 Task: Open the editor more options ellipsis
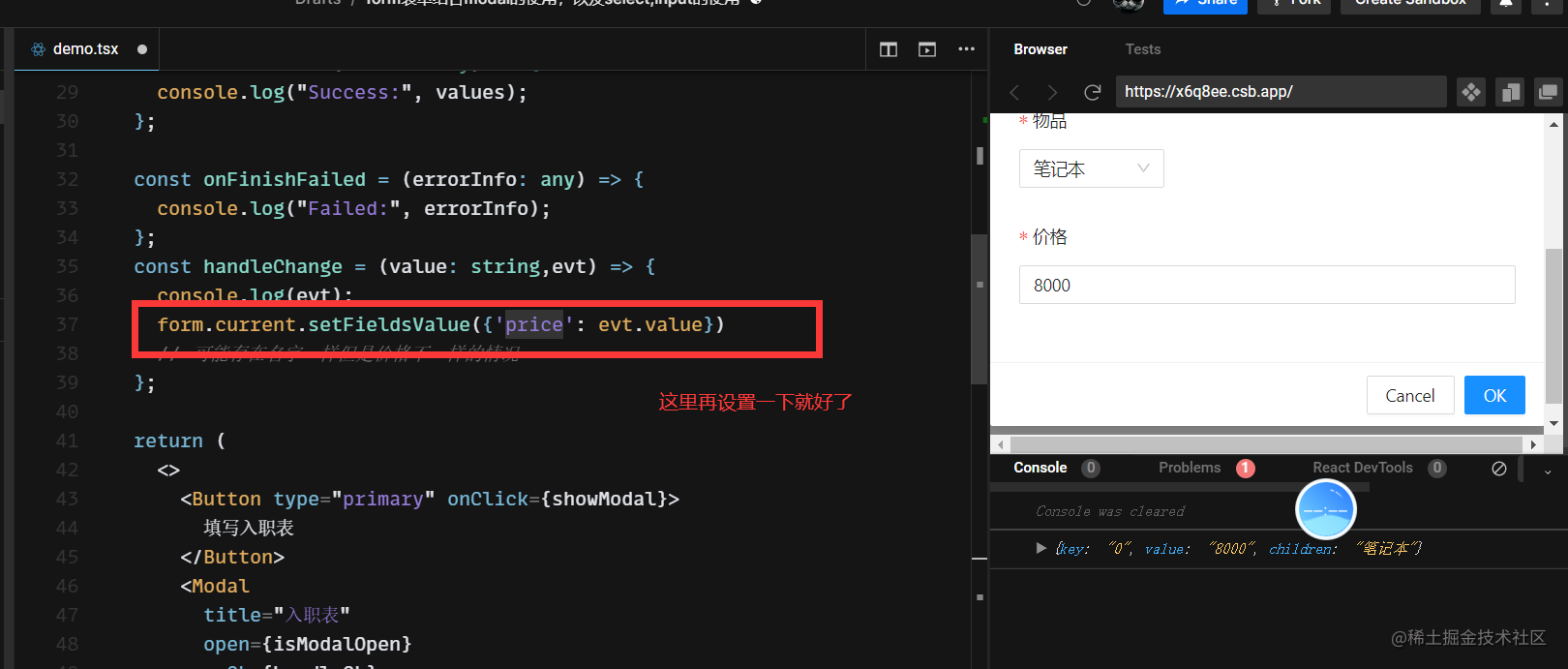(966, 49)
